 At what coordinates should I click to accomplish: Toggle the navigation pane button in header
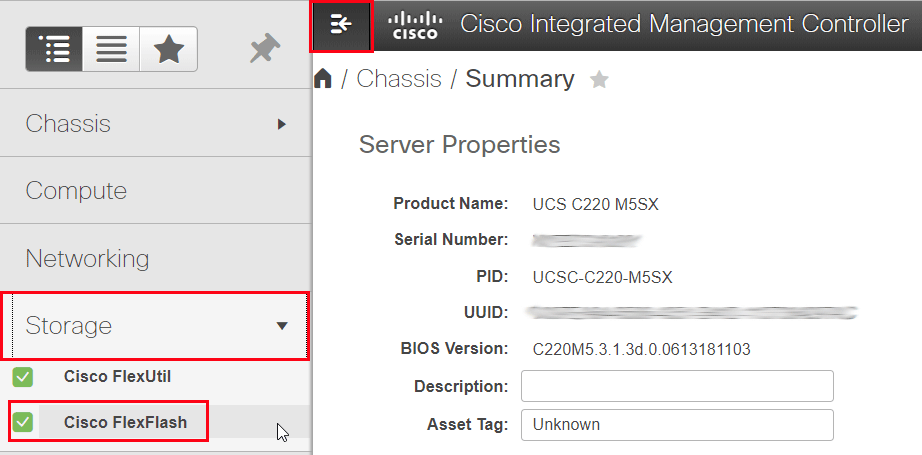tap(341, 25)
